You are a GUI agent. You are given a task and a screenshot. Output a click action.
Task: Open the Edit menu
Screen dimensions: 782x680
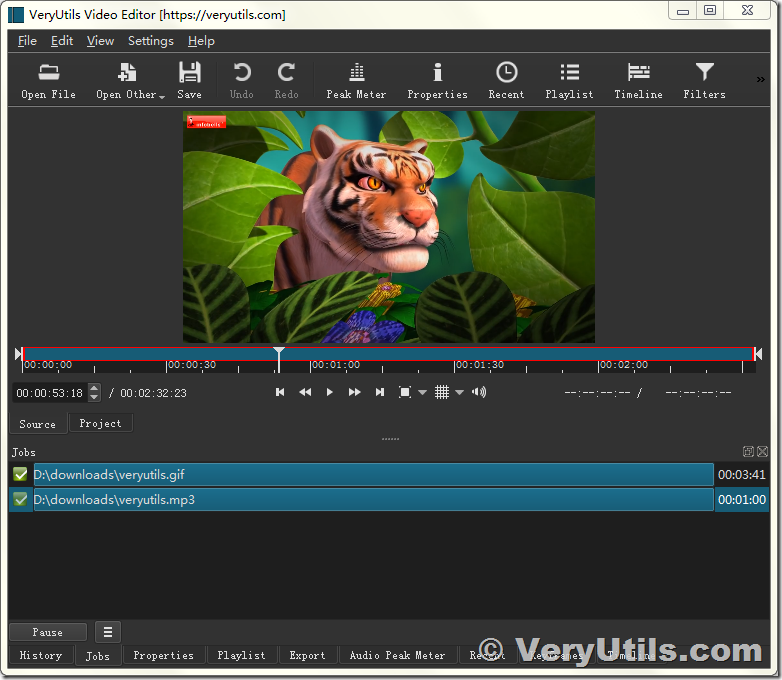pyautogui.click(x=62, y=41)
